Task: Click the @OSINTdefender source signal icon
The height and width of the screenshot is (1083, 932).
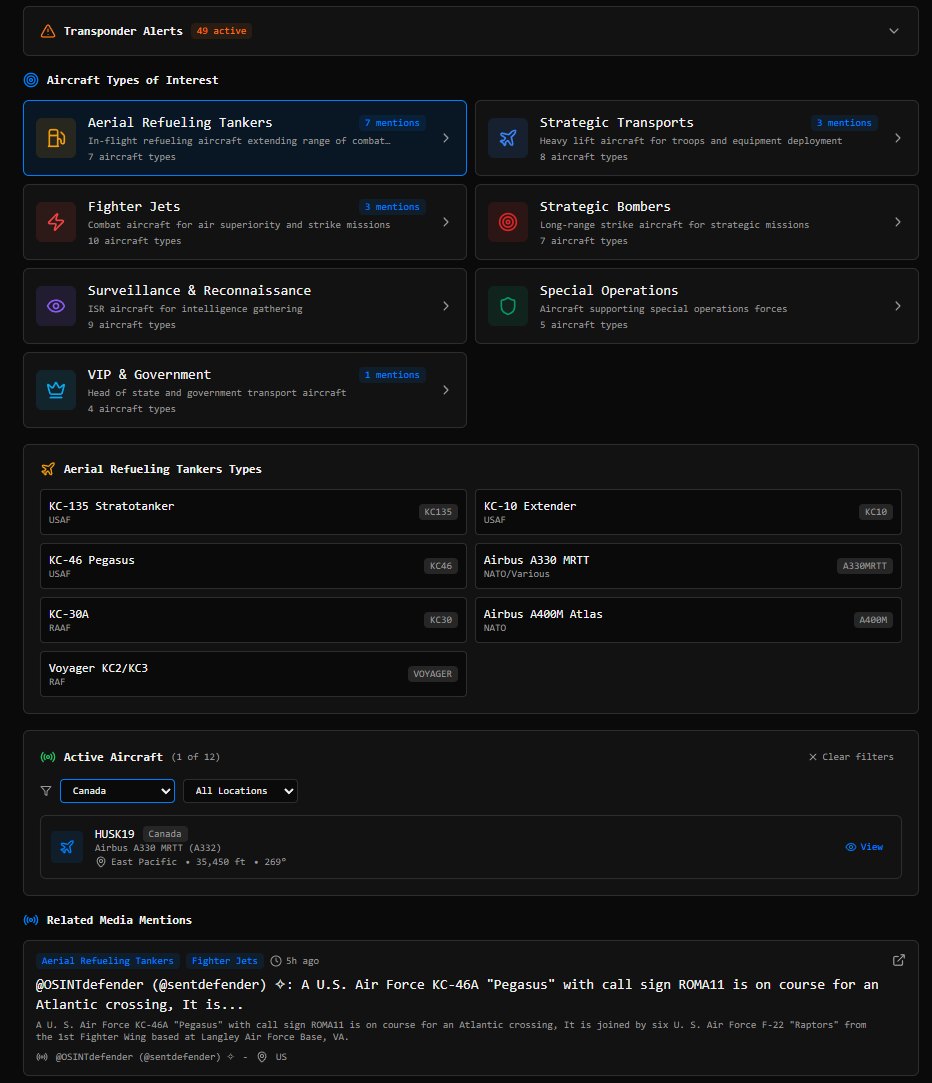Action: click(42, 1057)
